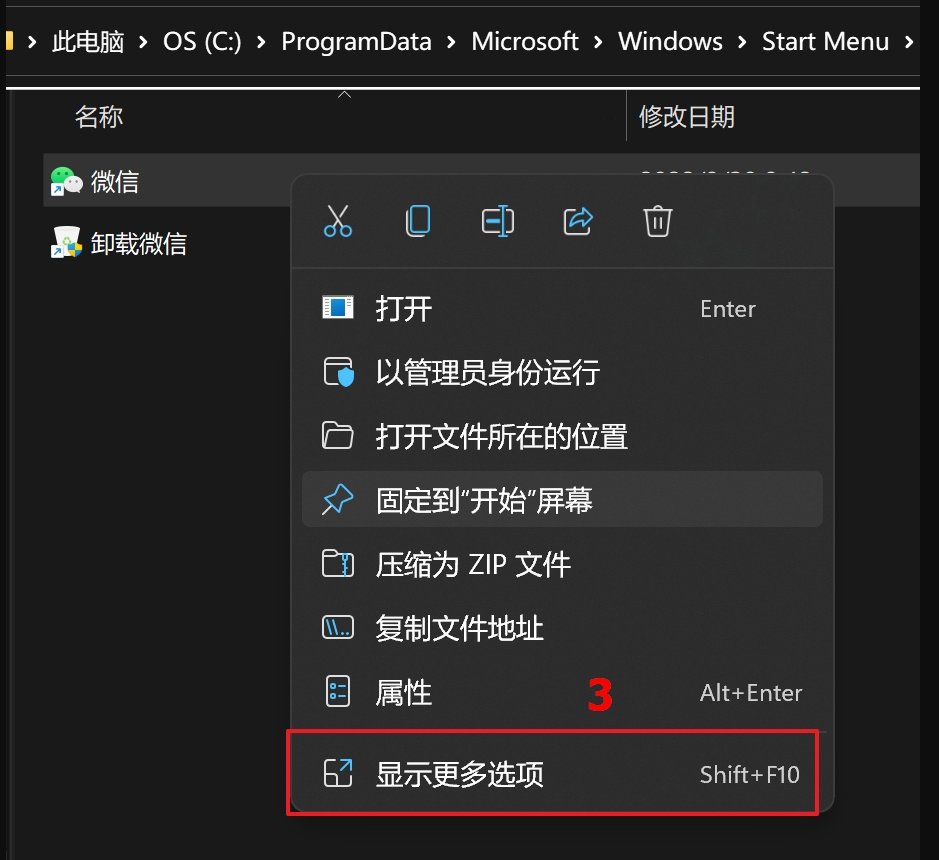Open 此电脑 from the address bar
The height and width of the screenshot is (860, 939).
(x=88, y=41)
